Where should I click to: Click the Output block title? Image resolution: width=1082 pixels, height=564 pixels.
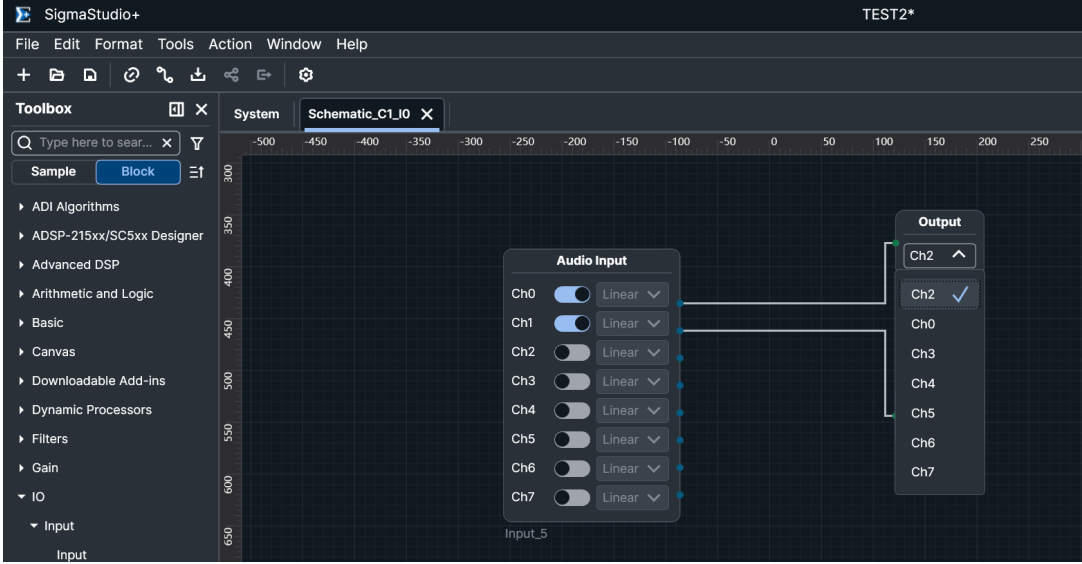pos(939,222)
